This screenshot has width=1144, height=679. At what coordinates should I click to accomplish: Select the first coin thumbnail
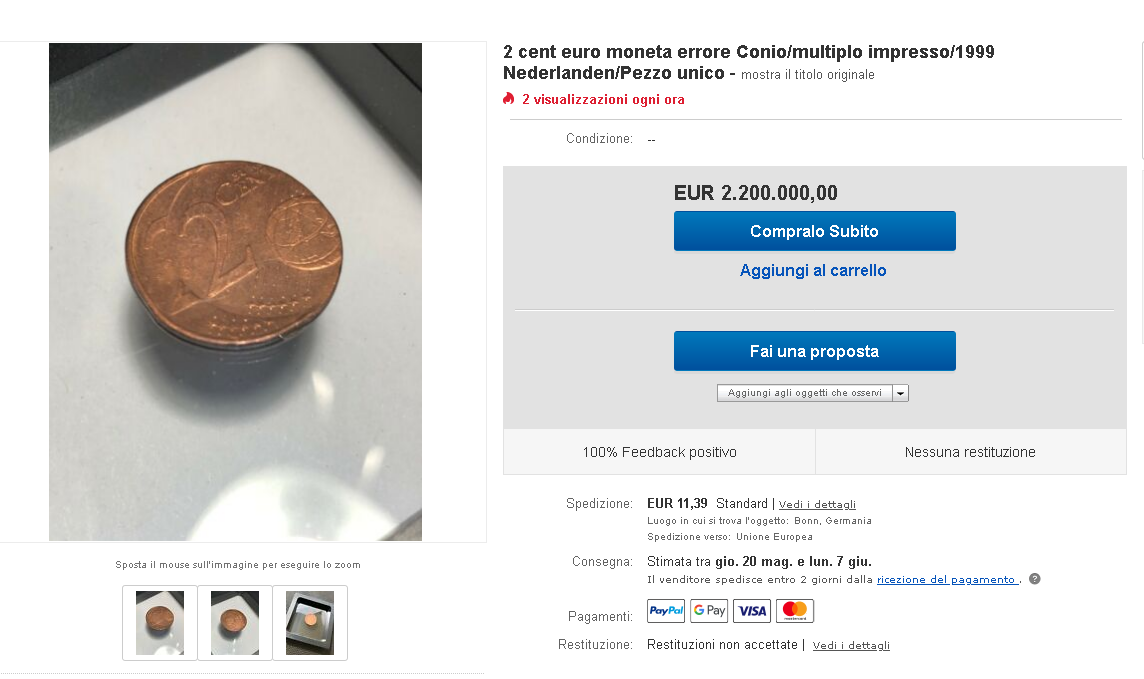[x=160, y=623]
